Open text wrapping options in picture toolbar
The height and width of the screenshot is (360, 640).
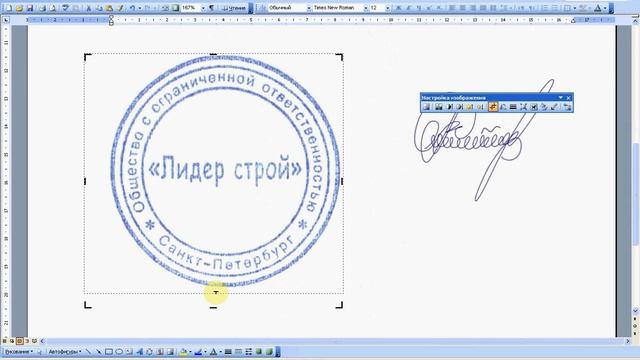coord(534,107)
